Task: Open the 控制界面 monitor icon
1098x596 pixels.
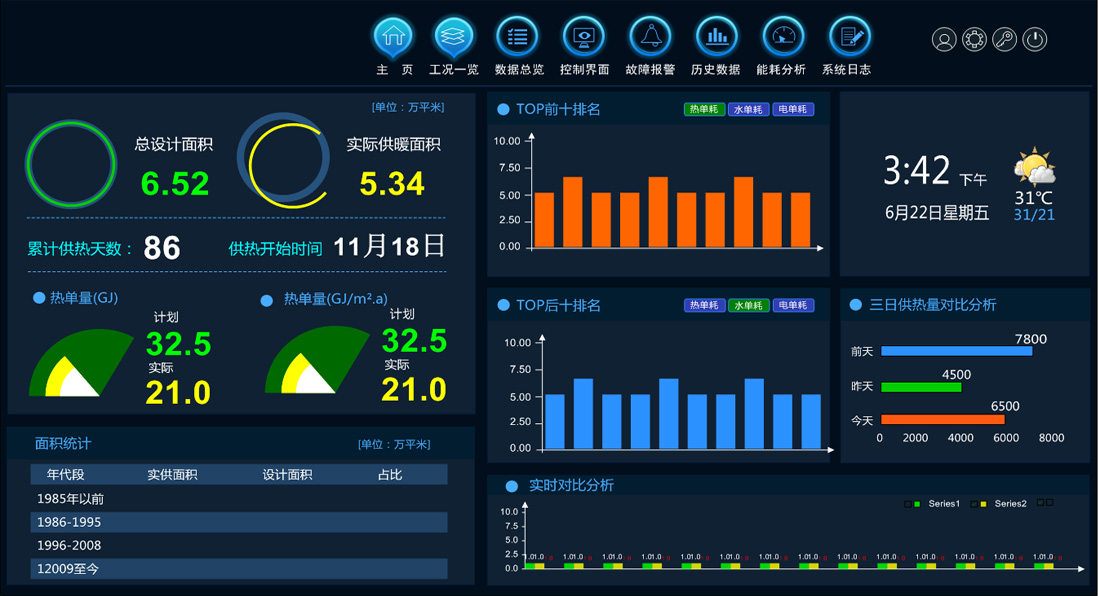Action: [583, 37]
